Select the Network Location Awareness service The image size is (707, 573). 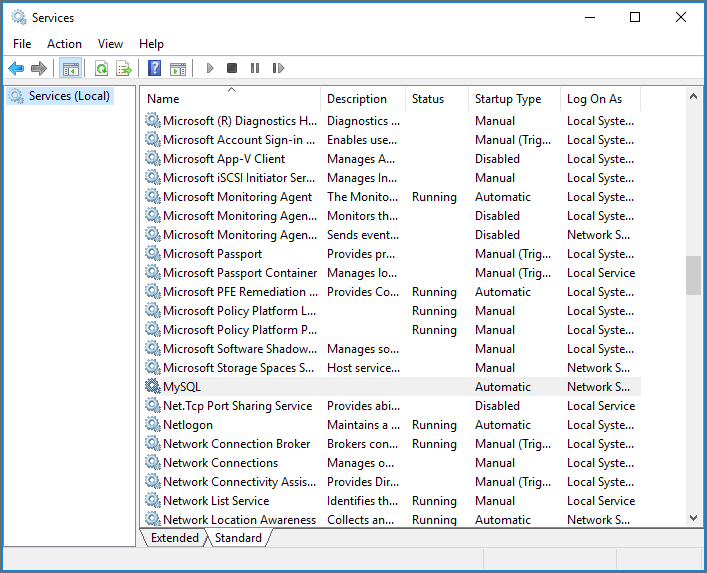(x=239, y=519)
